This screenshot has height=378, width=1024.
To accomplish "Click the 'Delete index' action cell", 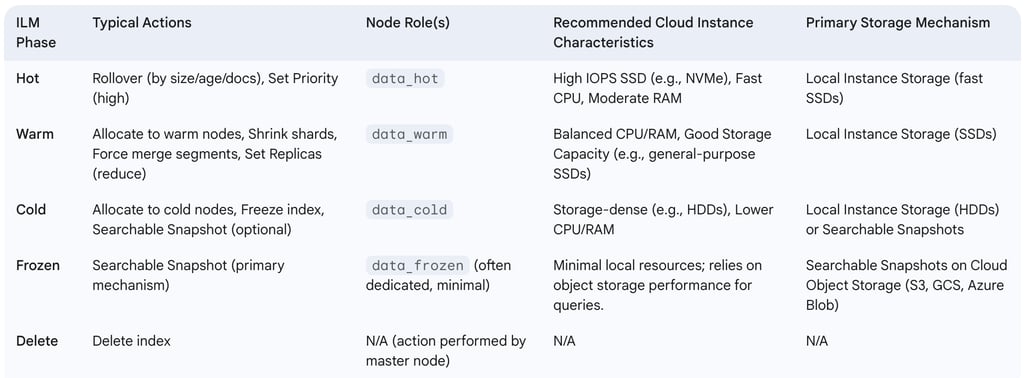I will click(x=131, y=341).
